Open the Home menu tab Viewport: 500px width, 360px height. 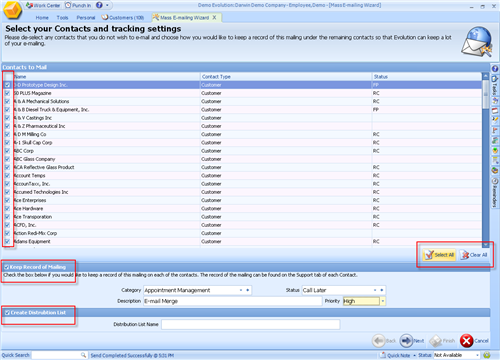pos(42,18)
